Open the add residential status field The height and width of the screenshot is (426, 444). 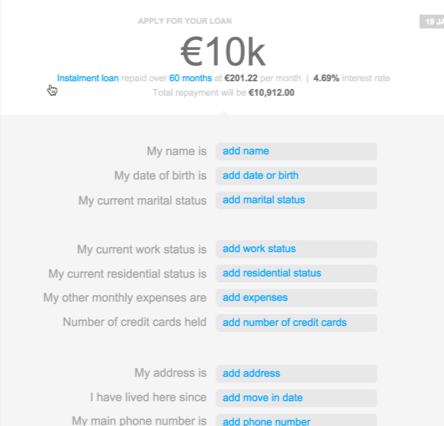click(x=296, y=273)
